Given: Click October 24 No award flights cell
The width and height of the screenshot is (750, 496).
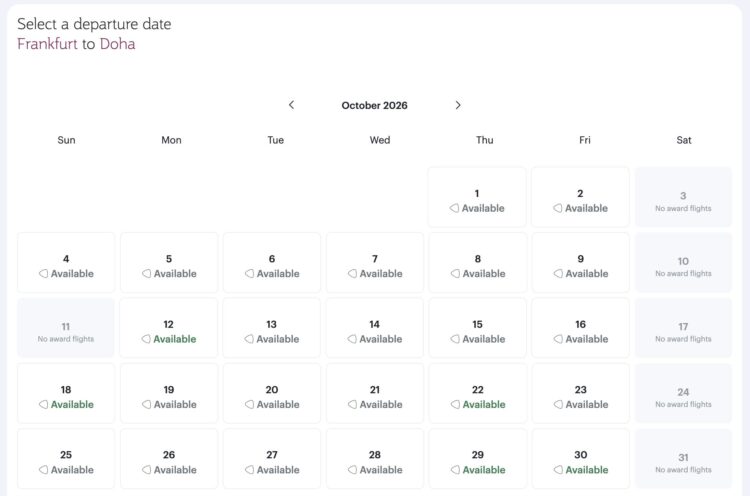Looking at the screenshot, I should [683, 393].
